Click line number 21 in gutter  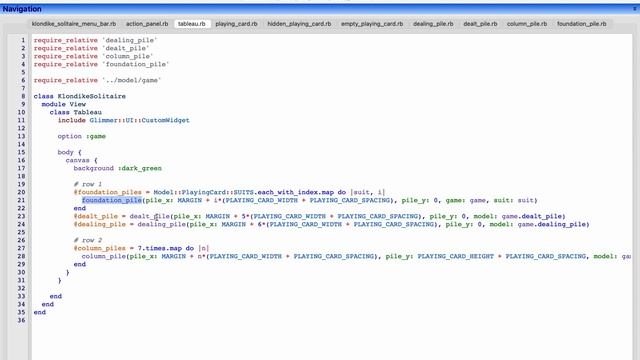tap(21, 200)
